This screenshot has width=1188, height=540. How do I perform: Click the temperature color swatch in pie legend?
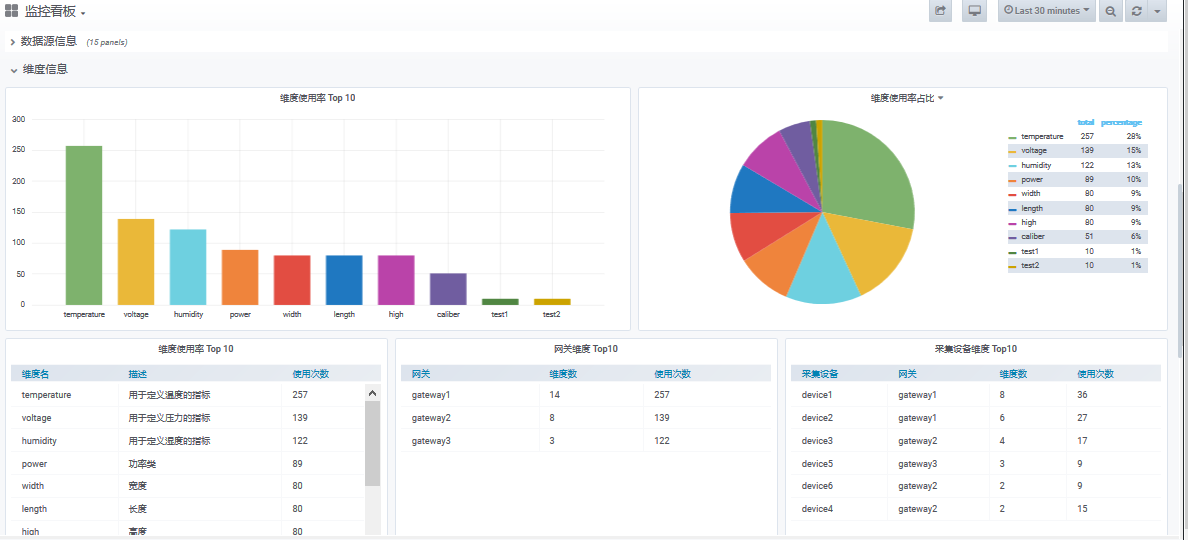point(1012,137)
